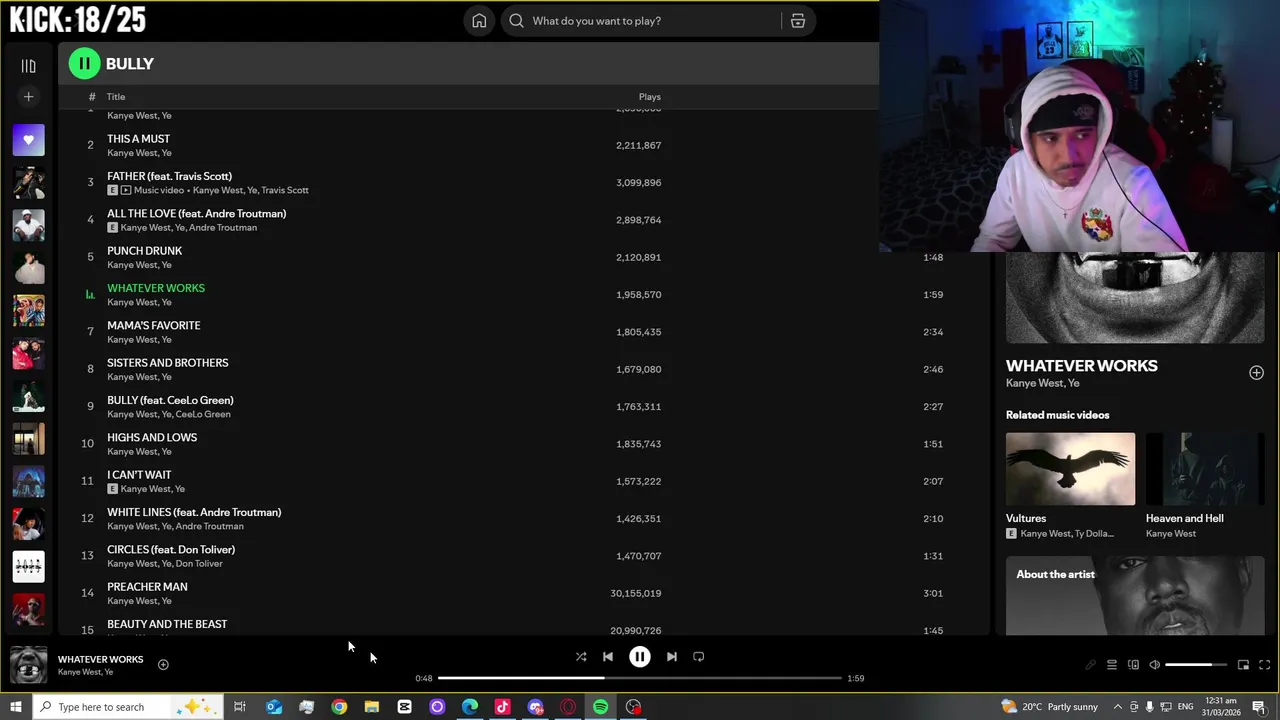This screenshot has width=1280, height=720.
Task: Enter full screen mode
Action: click(1264, 665)
